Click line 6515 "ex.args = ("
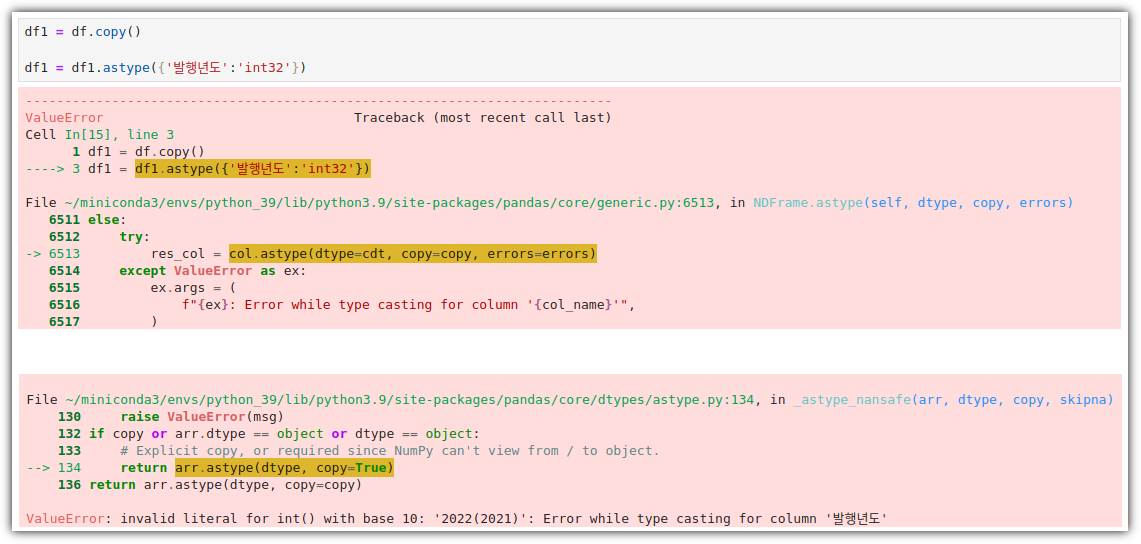1141x544 pixels. [142, 288]
